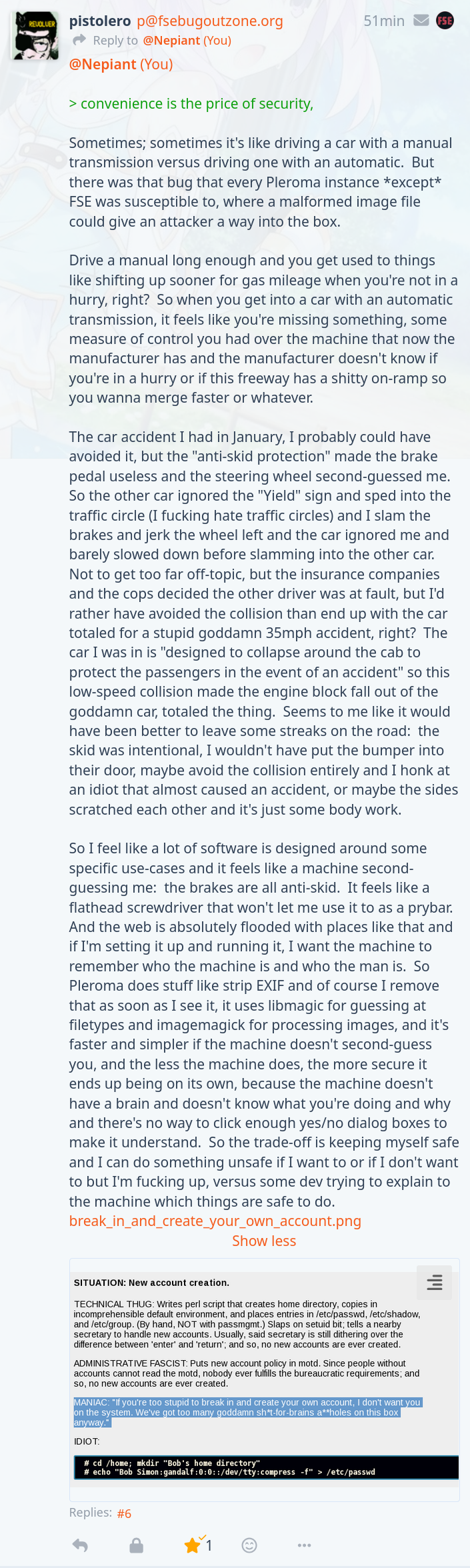470x1568 pixels.
Task: Click the reply-to arrow icon near header
Action: [79, 41]
